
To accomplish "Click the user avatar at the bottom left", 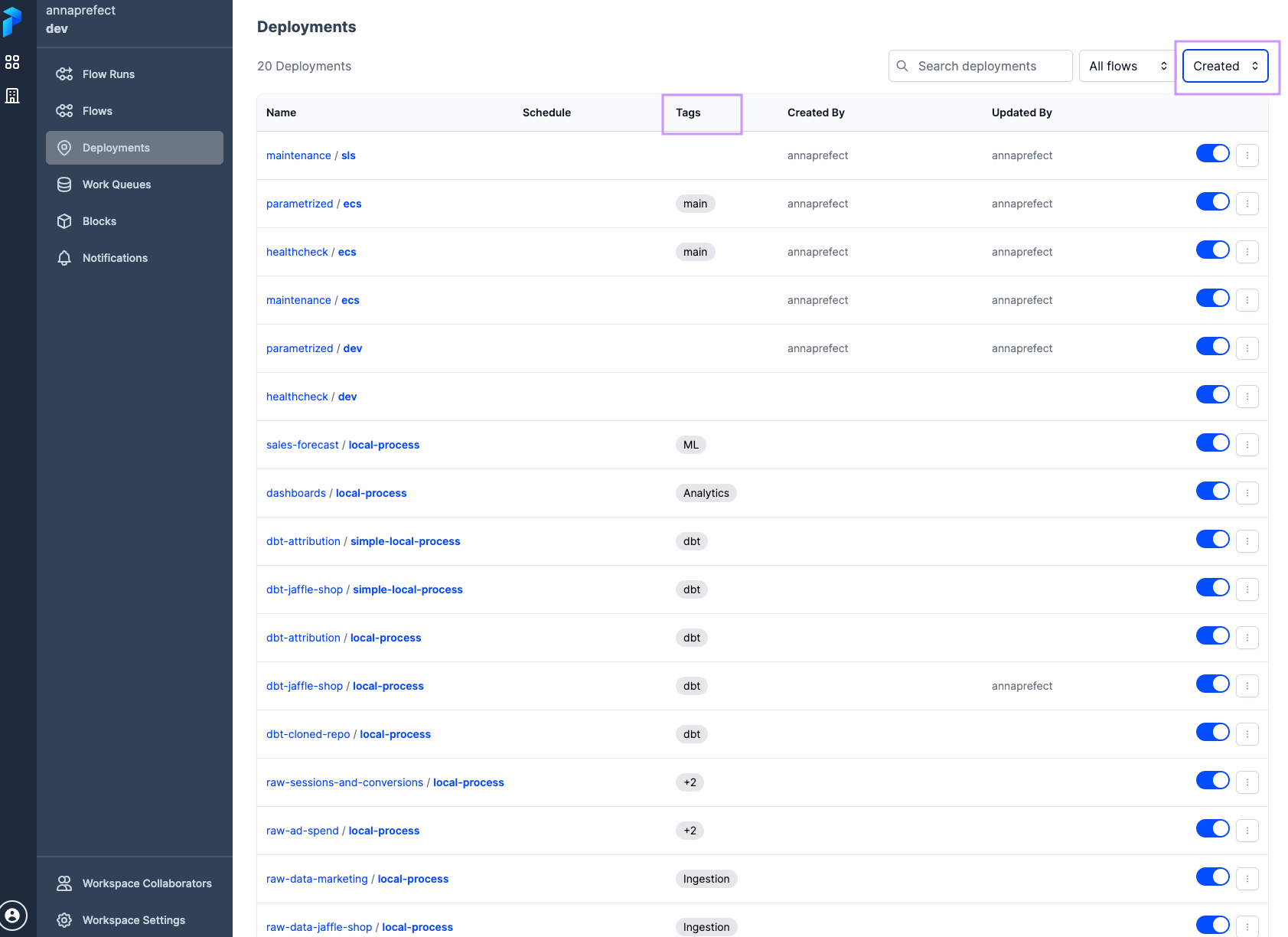I will click(14, 915).
